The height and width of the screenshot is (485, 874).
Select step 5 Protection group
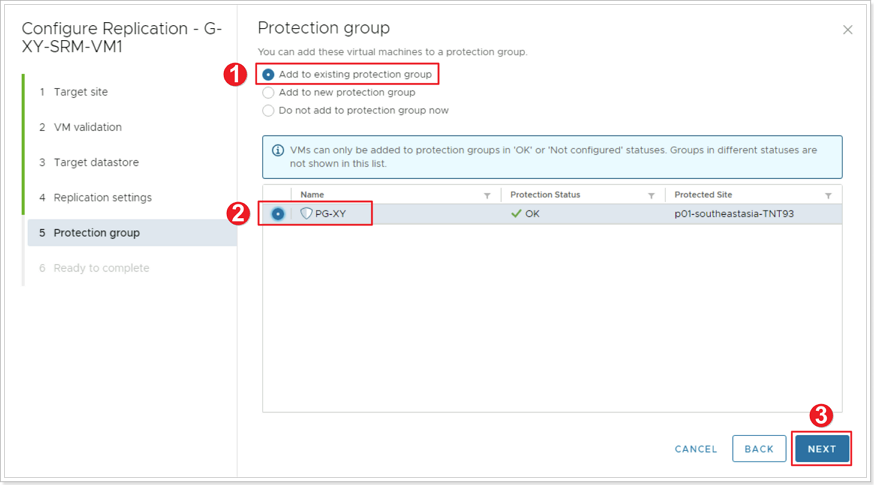[x=132, y=232]
